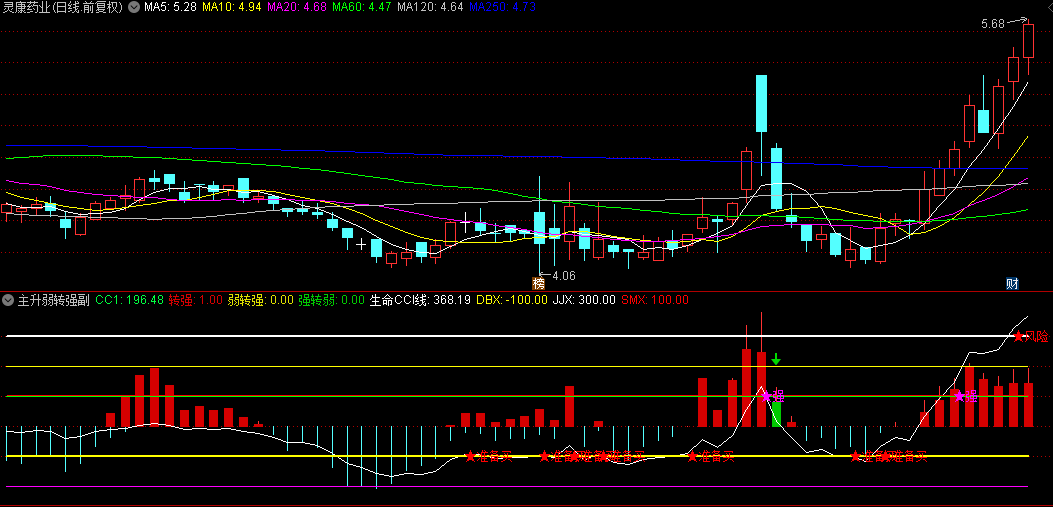Click the 强转弱: 0.00 value
Viewport: 1053px width, 507px height.
332,300
